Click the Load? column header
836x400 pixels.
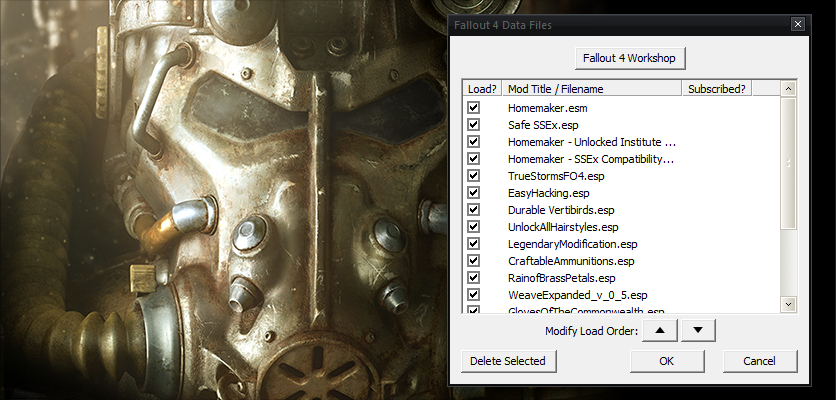[x=482, y=89]
